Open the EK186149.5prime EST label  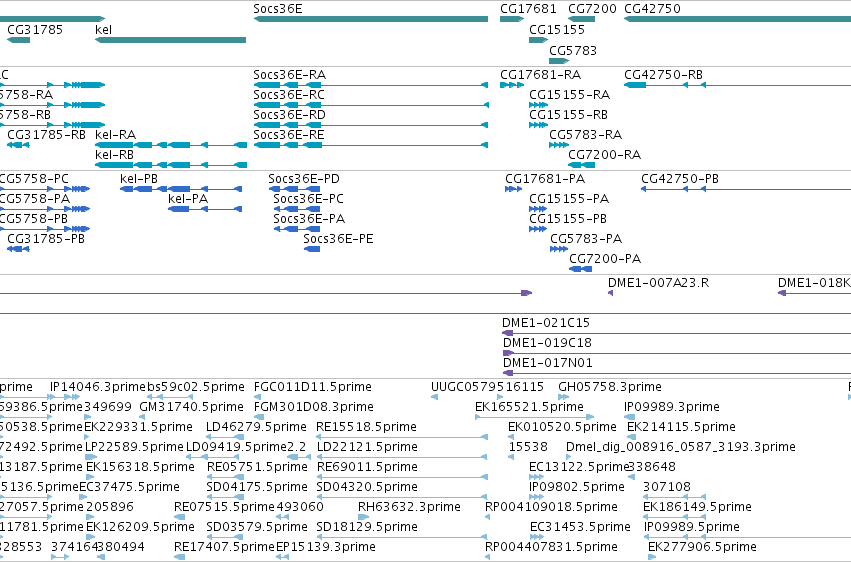point(697,507)
